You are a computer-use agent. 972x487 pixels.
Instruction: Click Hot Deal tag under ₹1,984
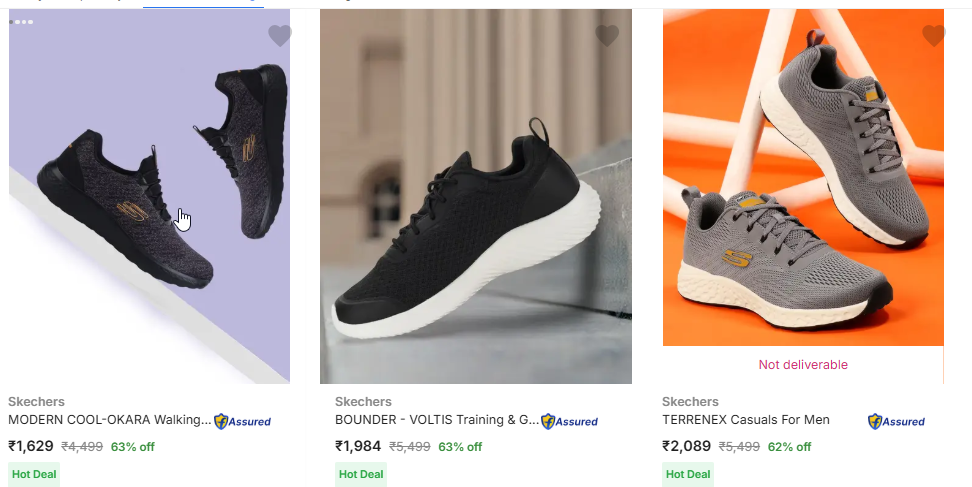361,474
